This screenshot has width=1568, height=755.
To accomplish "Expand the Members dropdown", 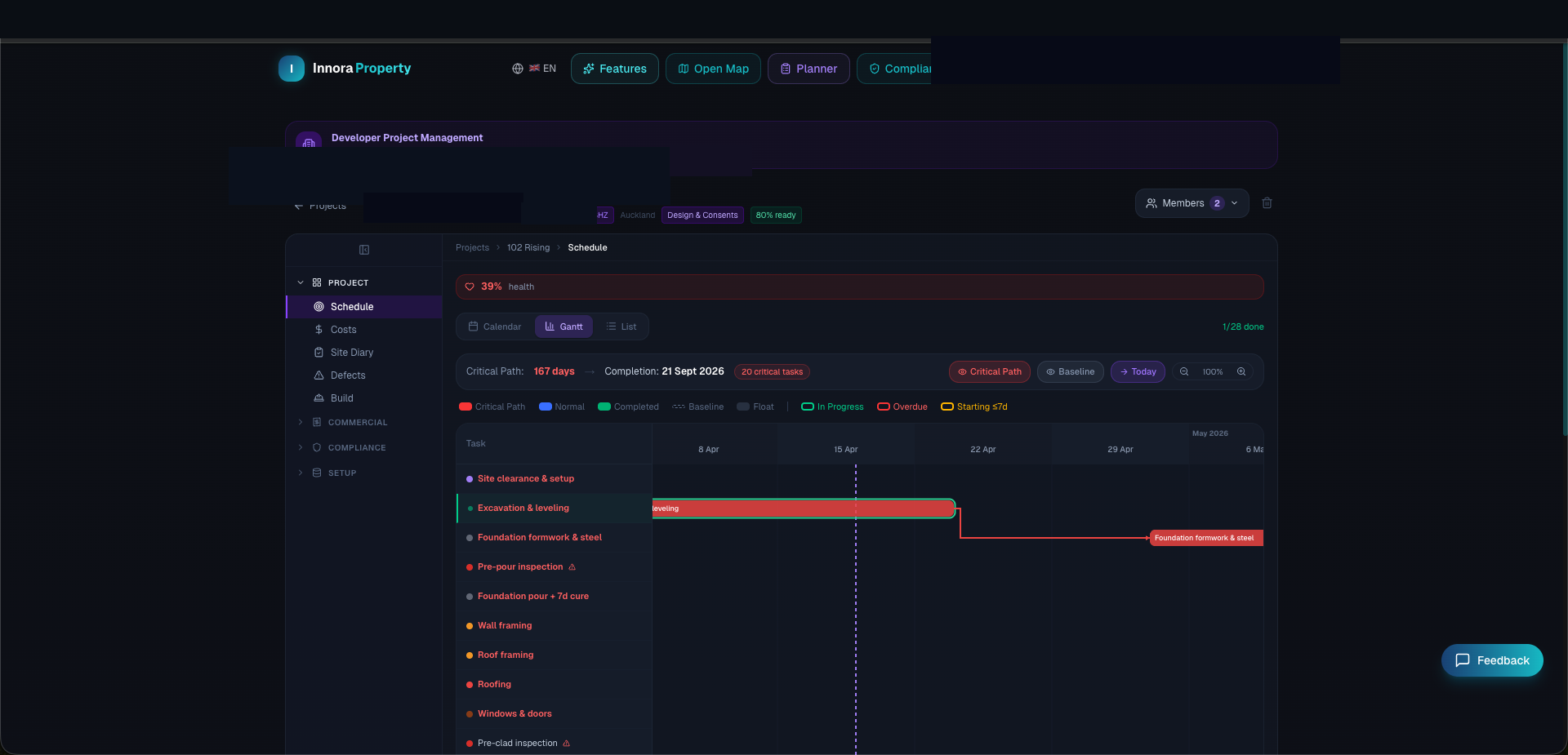I will click(1192, 203).
